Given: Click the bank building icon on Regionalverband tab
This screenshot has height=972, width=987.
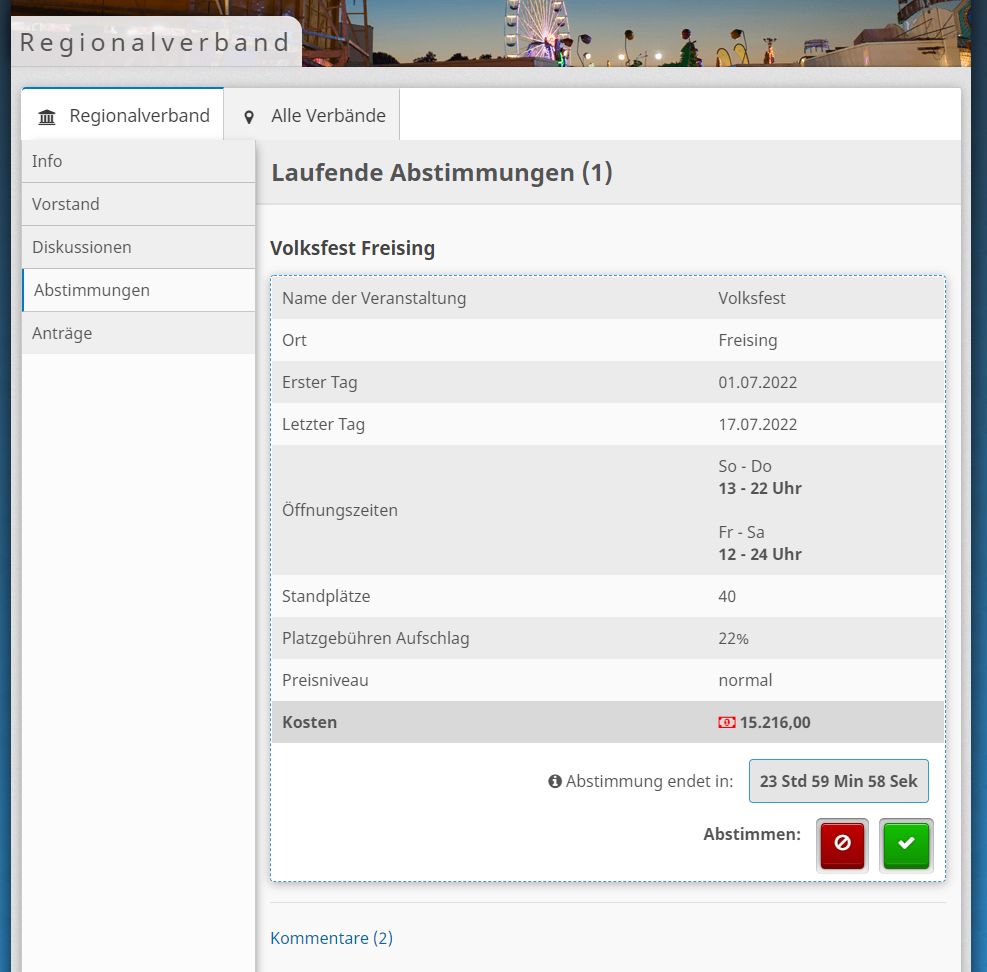Looking at the screenshot, I should (47, 117).
